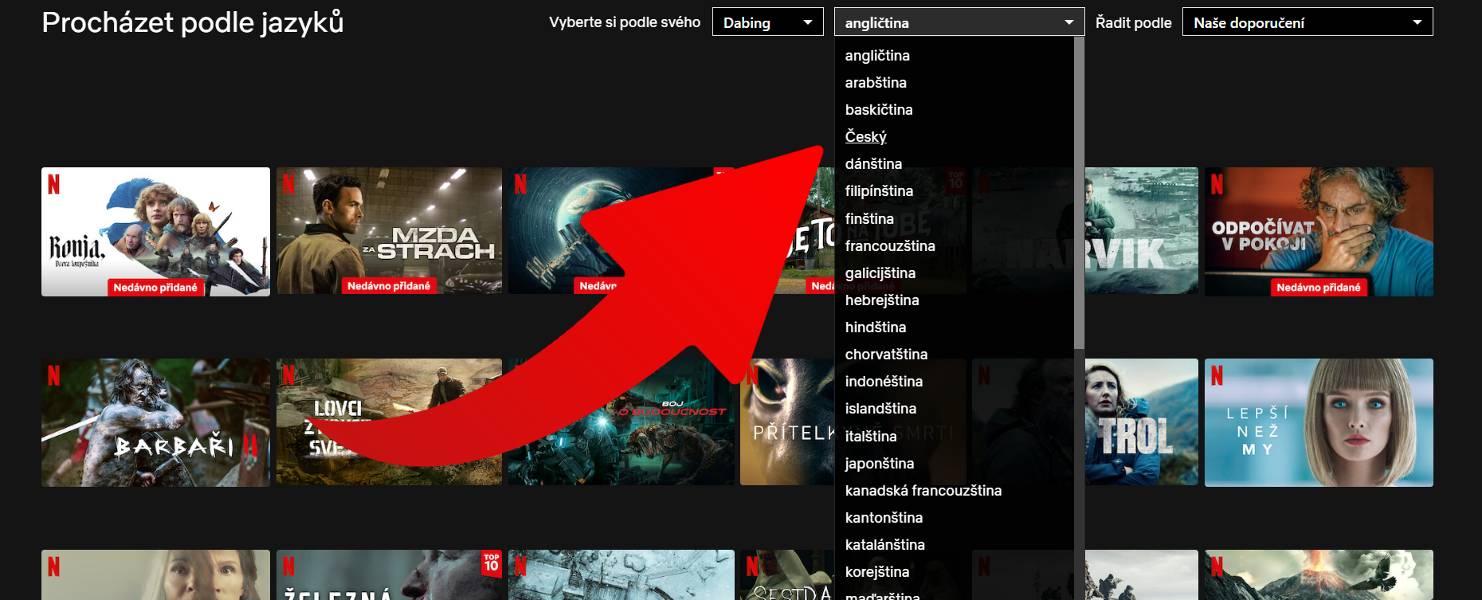
Task: Select indonéština language option
Action: pos(884,381)
